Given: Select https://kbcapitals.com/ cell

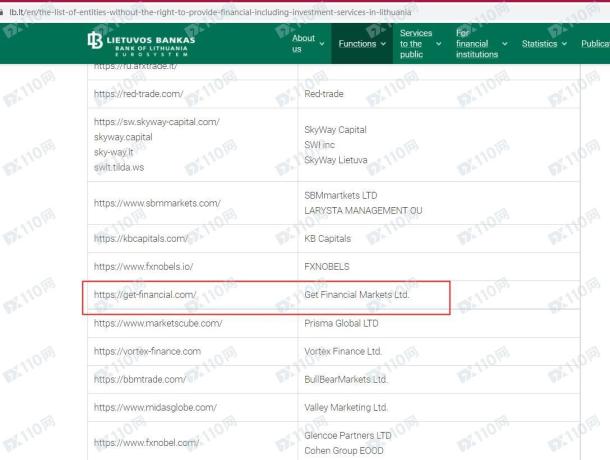Looking at the screenshot, I should tap(193, 239).
